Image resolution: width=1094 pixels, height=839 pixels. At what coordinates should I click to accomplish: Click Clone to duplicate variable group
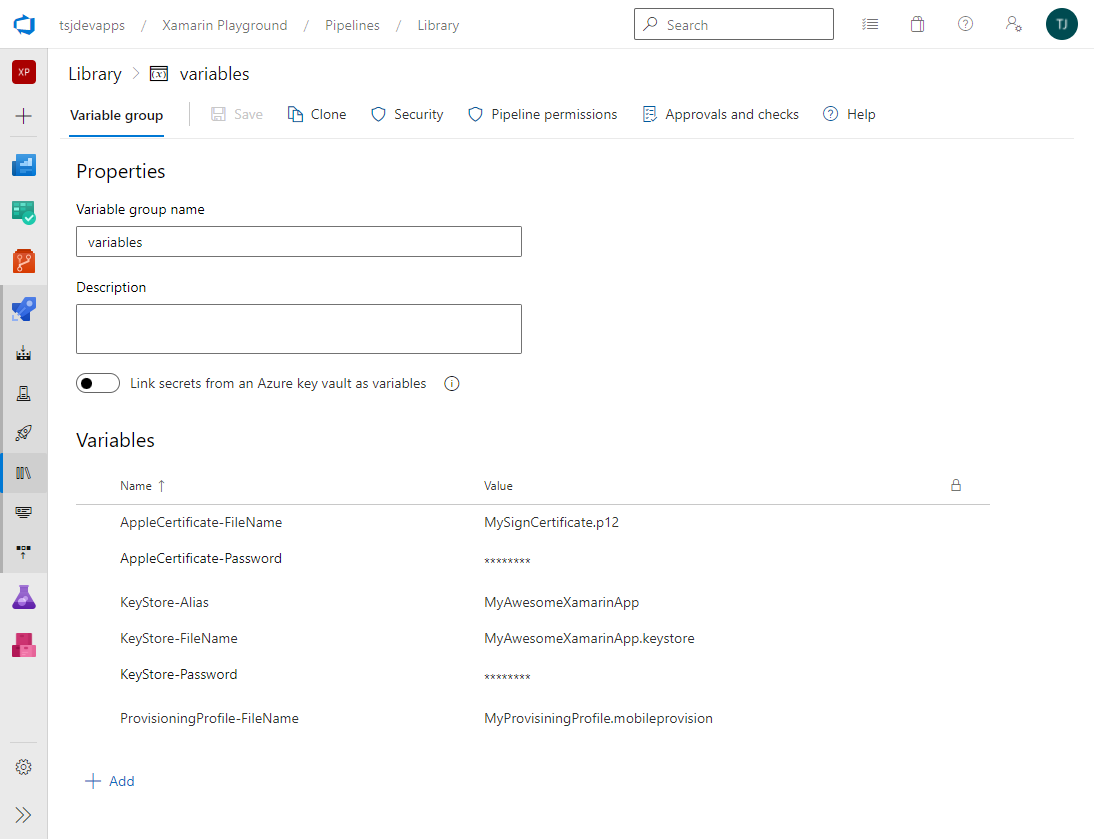[x=317, y=115]
